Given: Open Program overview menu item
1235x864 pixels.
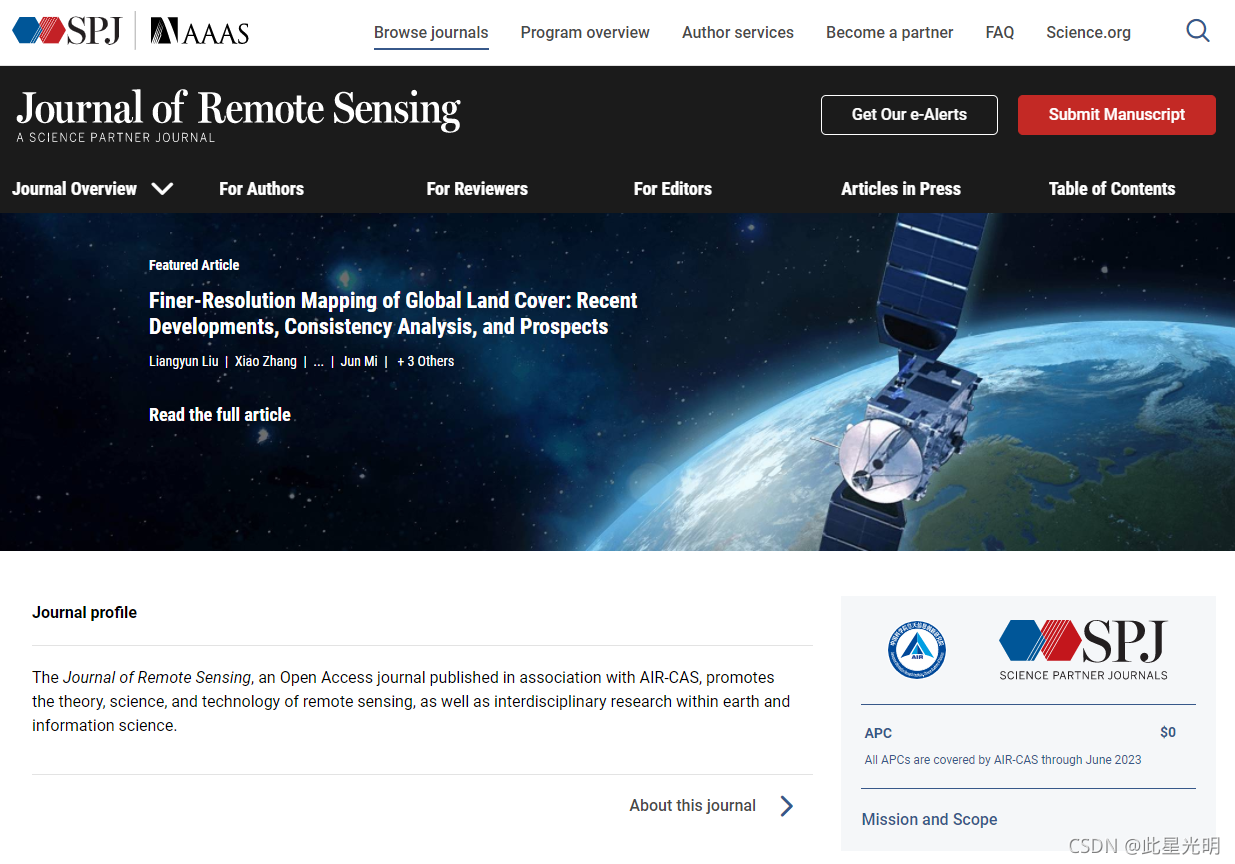Looking at the screenshot, I should click(x=585, y=32).
